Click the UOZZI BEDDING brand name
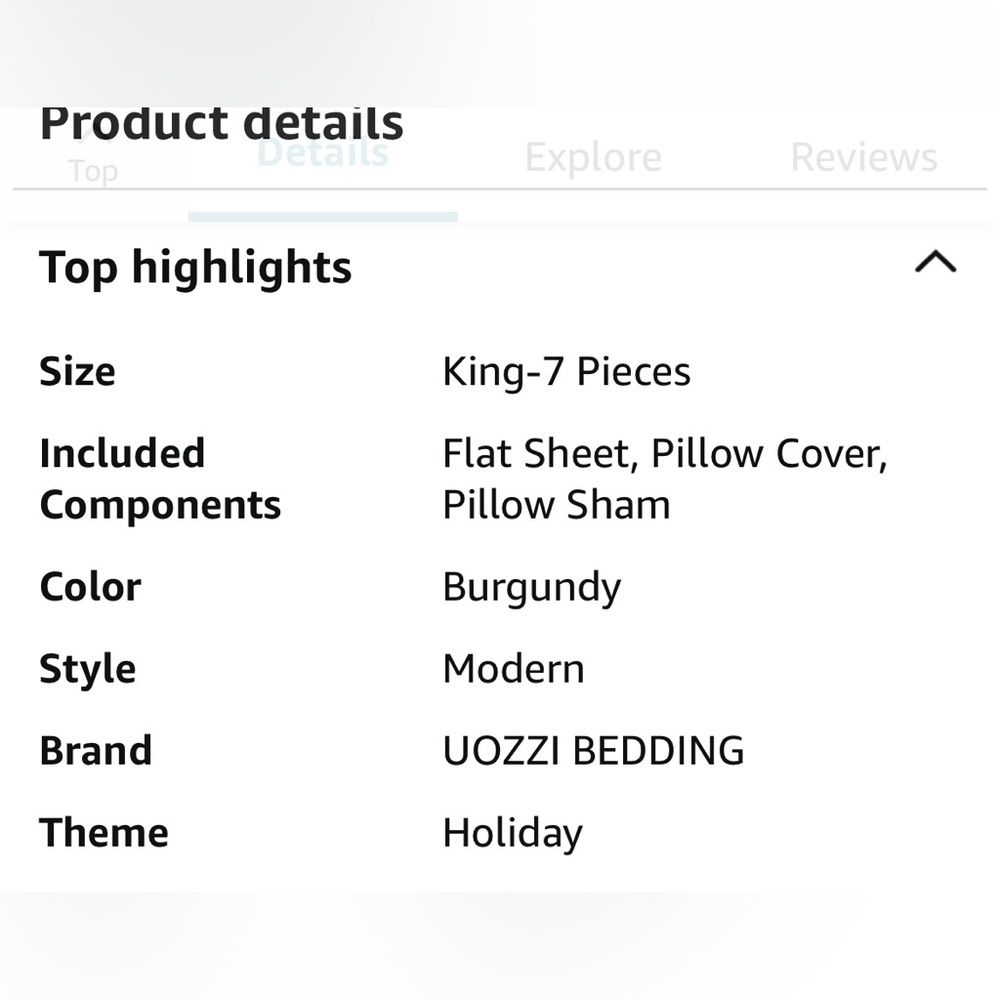The image size is (1000, 1000). point(591,749)
